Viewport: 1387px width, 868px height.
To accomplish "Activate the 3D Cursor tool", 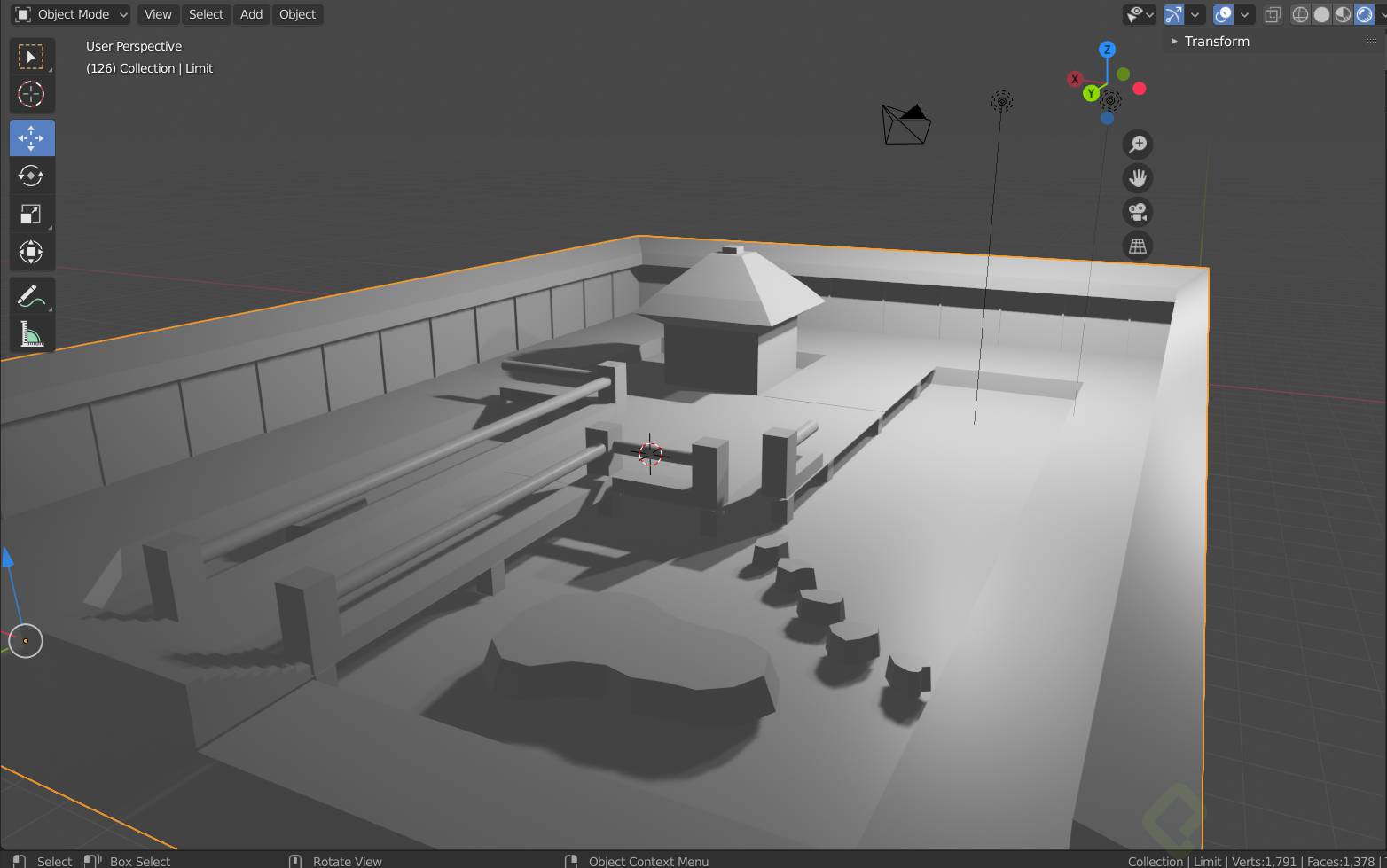I will 31,95.
